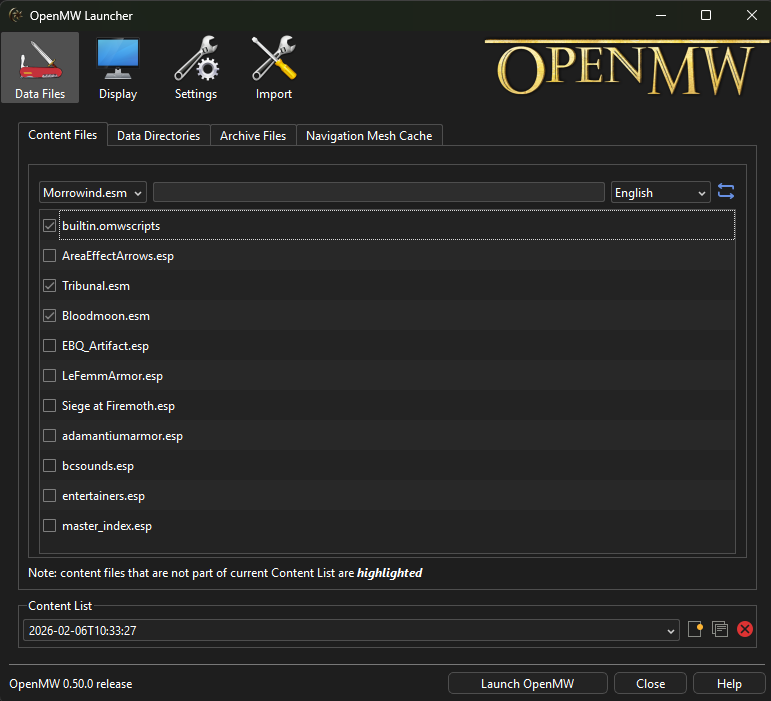Select the Bloodmoon.esm file name

click(106, 316)
